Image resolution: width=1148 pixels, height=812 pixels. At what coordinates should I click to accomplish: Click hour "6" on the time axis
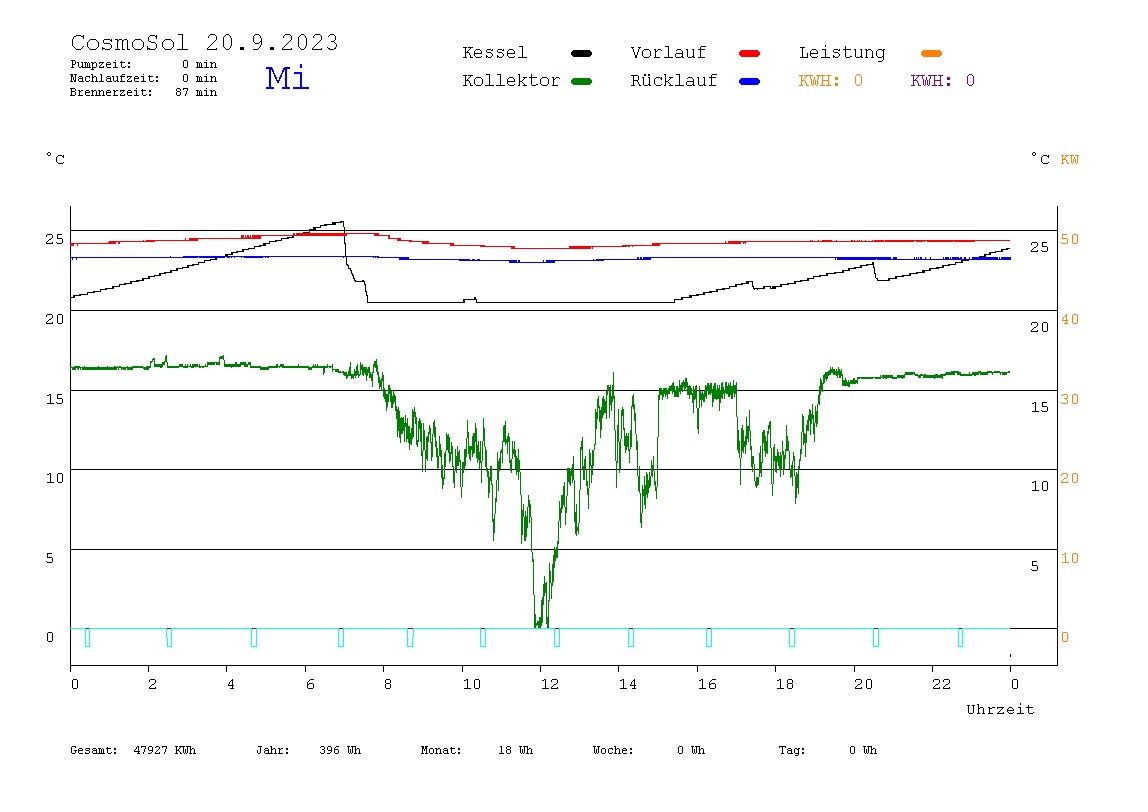pyautogui.click(x=310, y=684)
